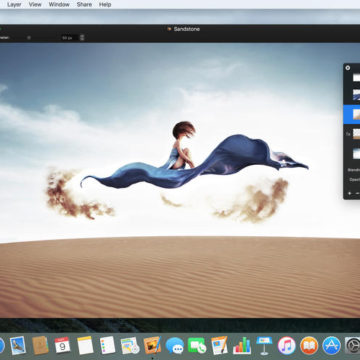This screenshot has width=360, height=360.
Task: Open FaceTime from the dock
Action: click(x=197, y=345)
